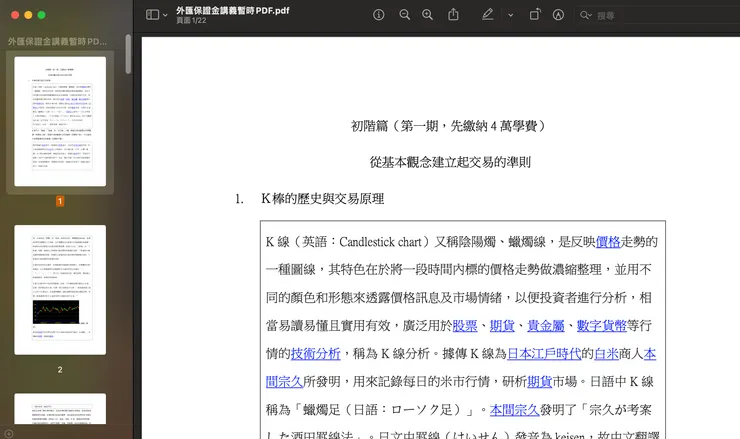Image resolution: width=740 pixels, height=439 pixels.
Task: Open the 期貨 link after 股票
Action: (502, 326)
